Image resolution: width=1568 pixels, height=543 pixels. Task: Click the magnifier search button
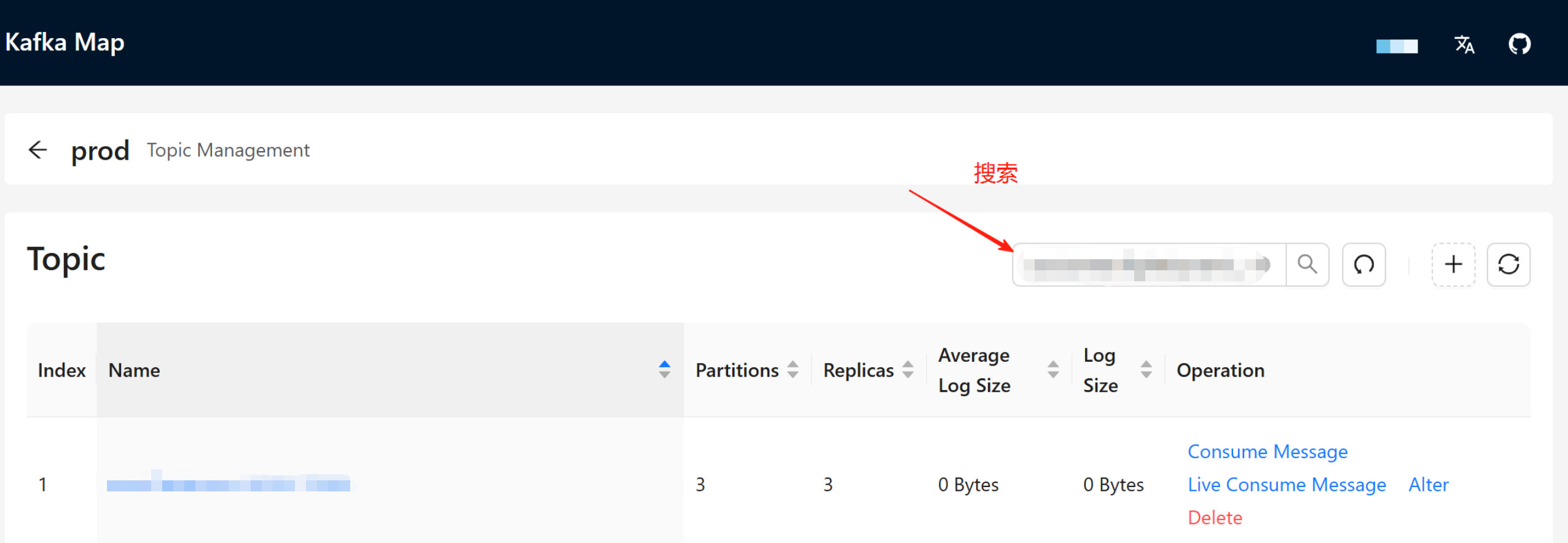[x=1307, y=265]
